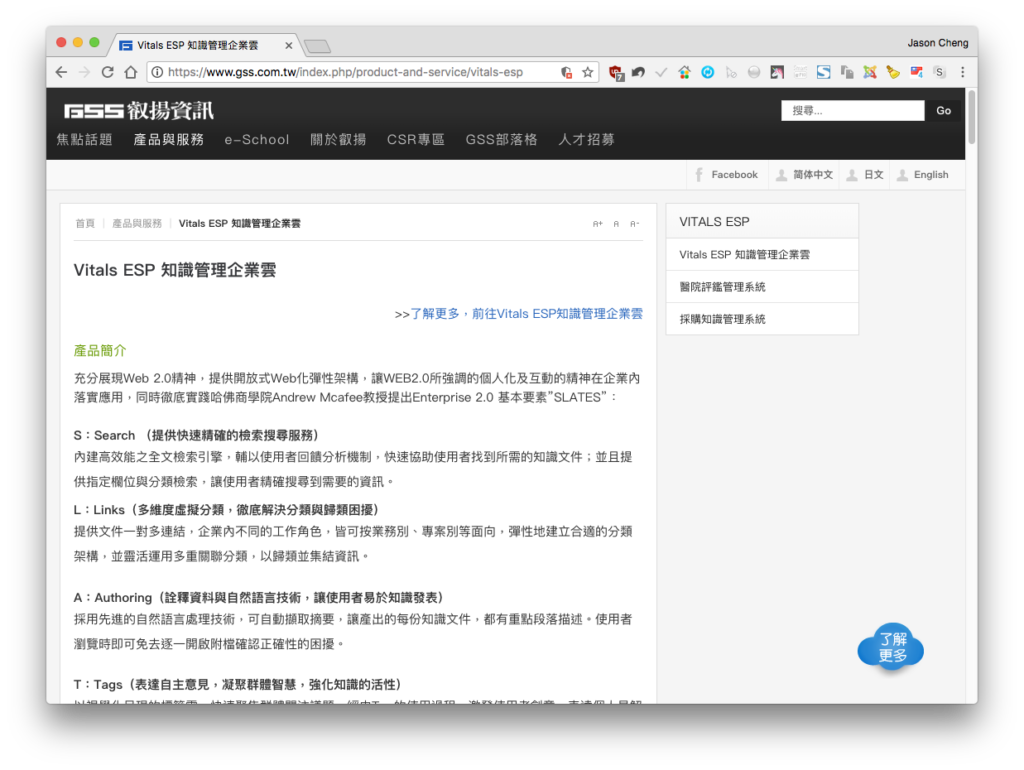Open Chrome three-dot menu

coord(963,72)
